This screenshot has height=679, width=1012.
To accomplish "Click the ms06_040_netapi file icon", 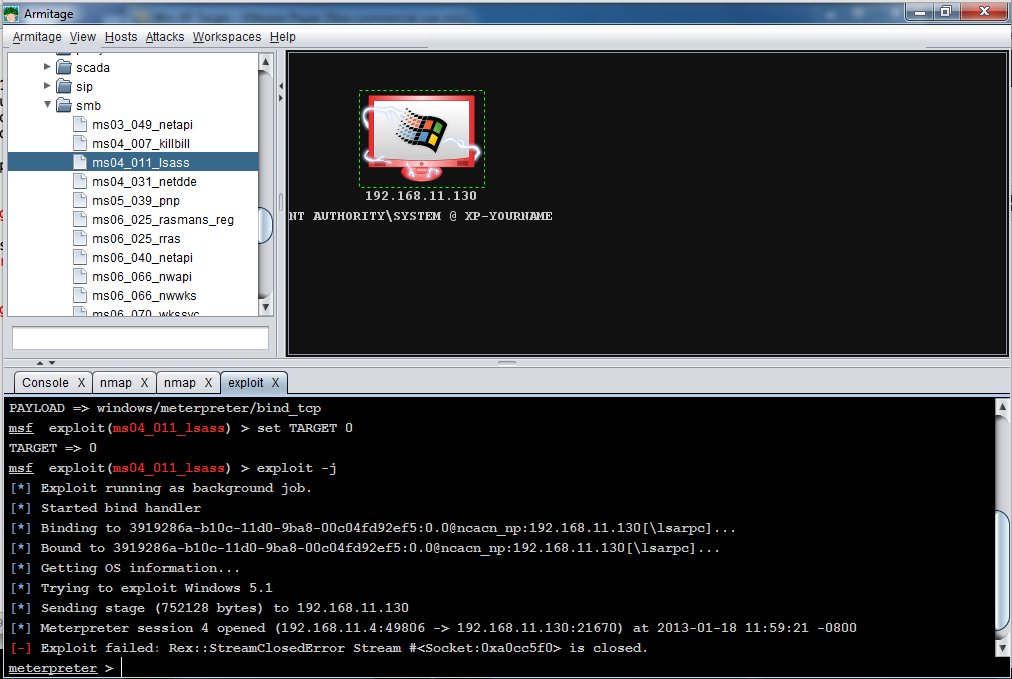I will click(80, 258).
